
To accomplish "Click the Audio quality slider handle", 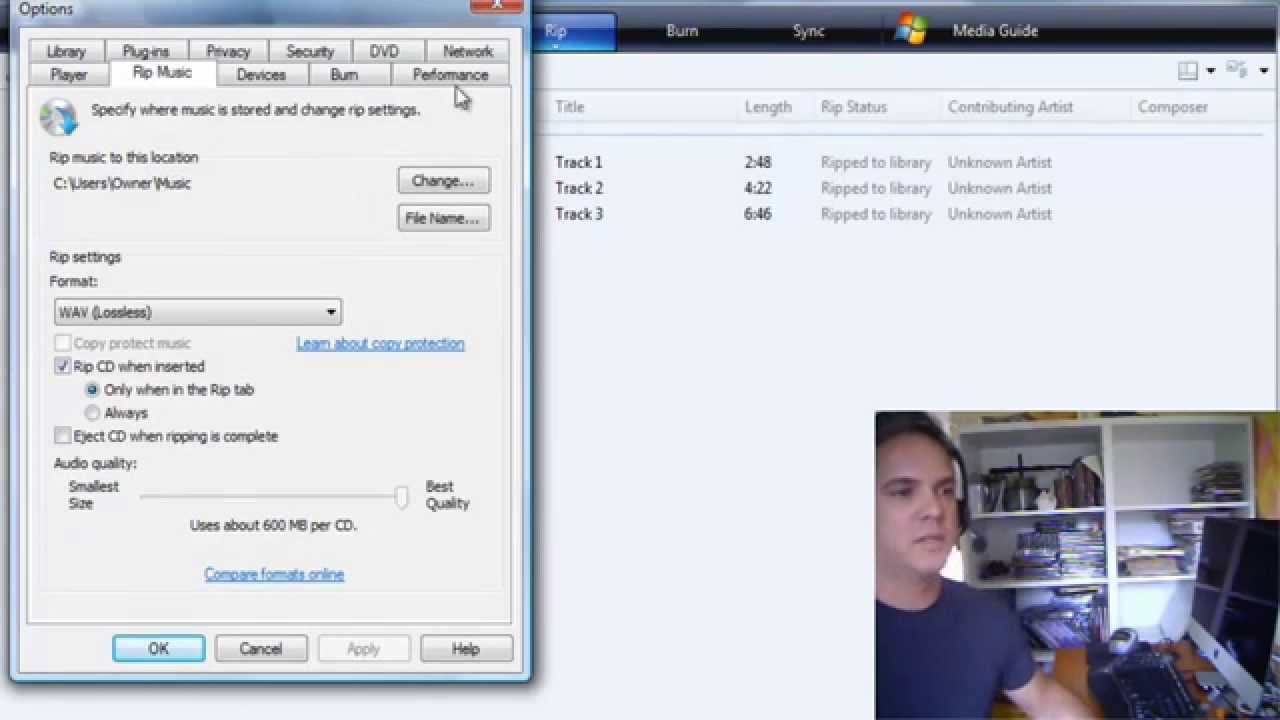I will click(401, 497).
